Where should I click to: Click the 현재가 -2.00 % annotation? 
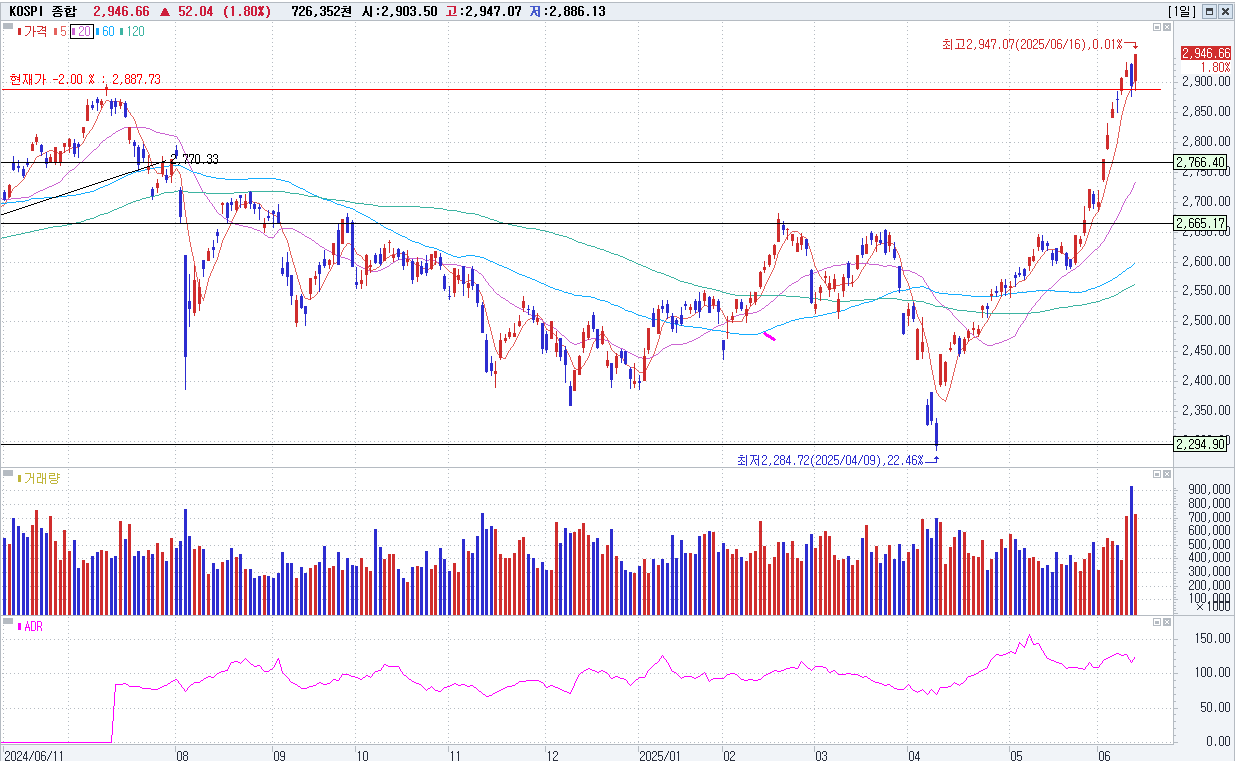pos(85,79)
